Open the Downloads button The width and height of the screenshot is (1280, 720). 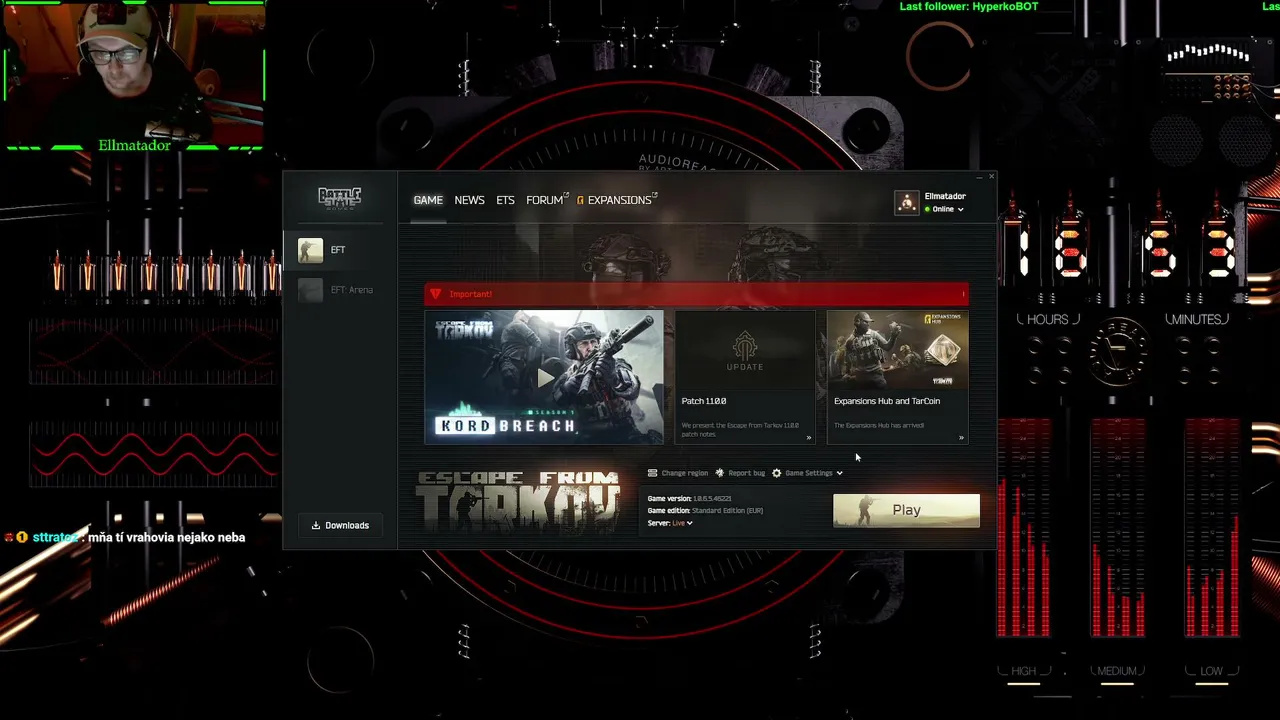point(340,525)
